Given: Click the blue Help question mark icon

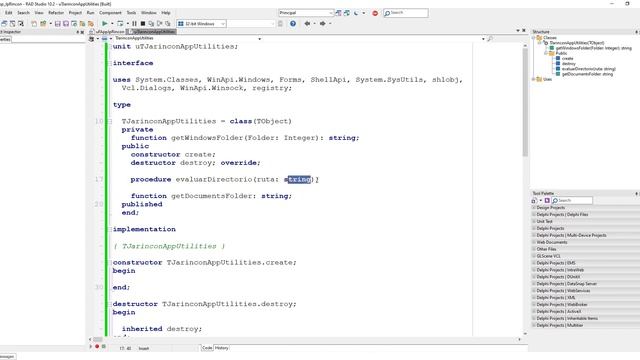Looking at the screenshot, I should (x=293, y=24).
